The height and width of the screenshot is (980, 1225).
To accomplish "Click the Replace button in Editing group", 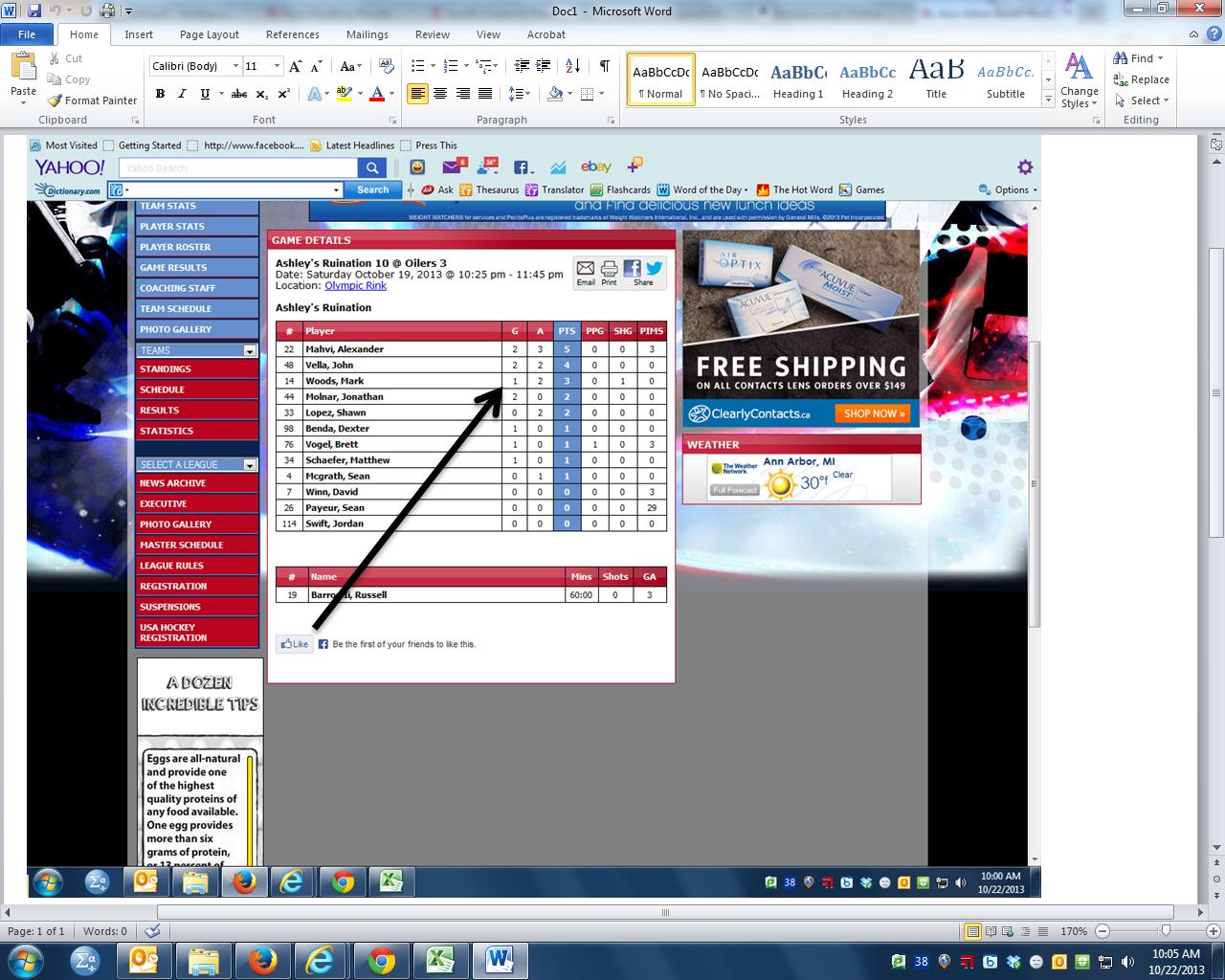I will [x=1142, y=79].
